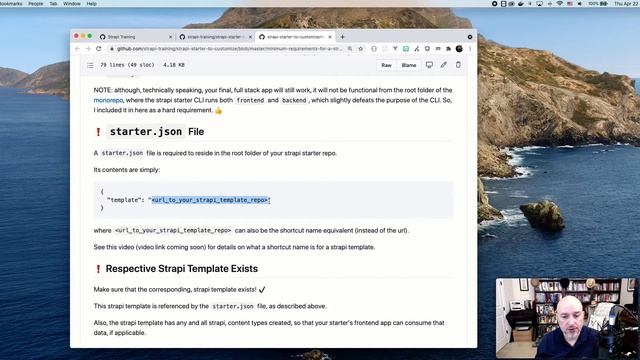The image size is (640, 360).
Task: Open the Tab menu
Action: pos(53,4)
